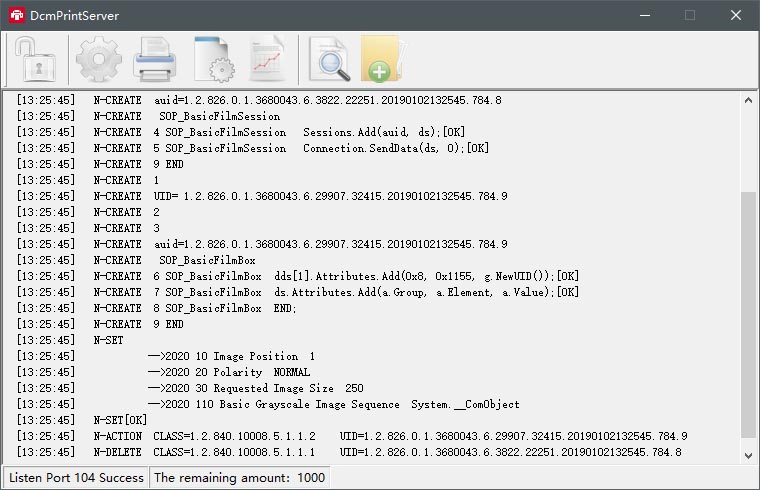Select log line '2020 20 Polarity NORMAL'
The width and height of the screenshot is (760, 490).
click(x=163, y=372)
